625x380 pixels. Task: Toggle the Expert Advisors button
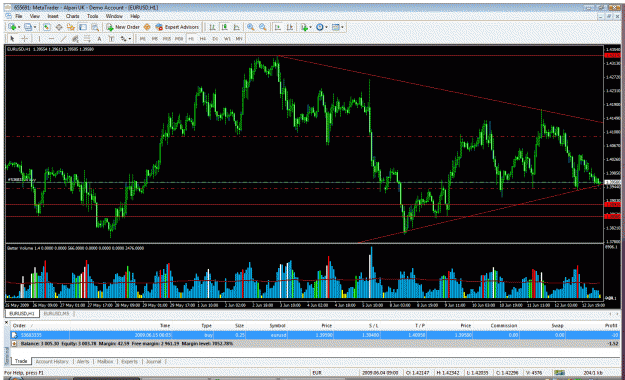click(x=177, y=27)
